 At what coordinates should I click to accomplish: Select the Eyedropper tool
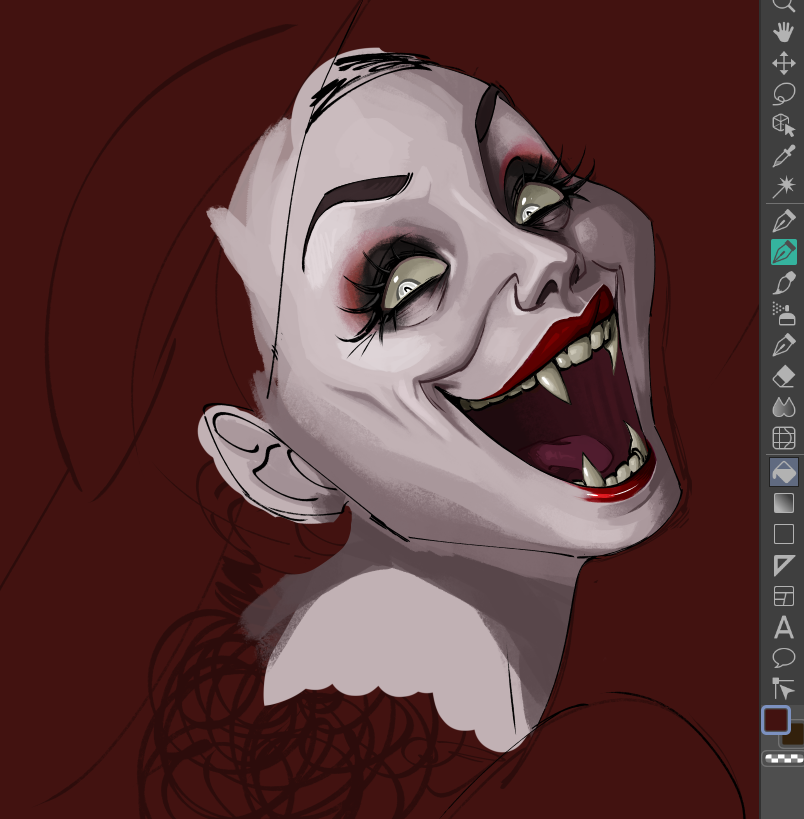click(784, 156)
